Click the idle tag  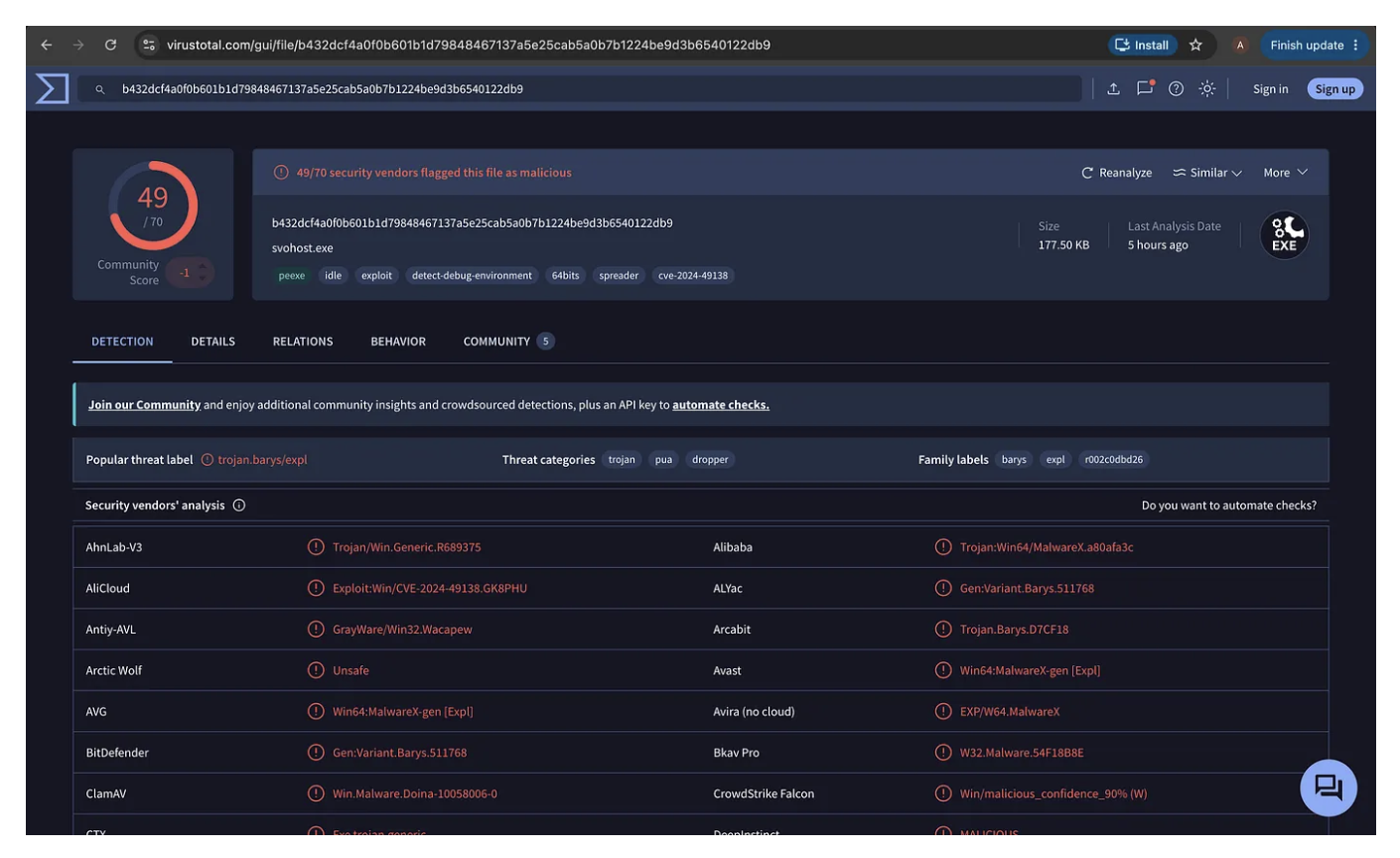(334, 276)
